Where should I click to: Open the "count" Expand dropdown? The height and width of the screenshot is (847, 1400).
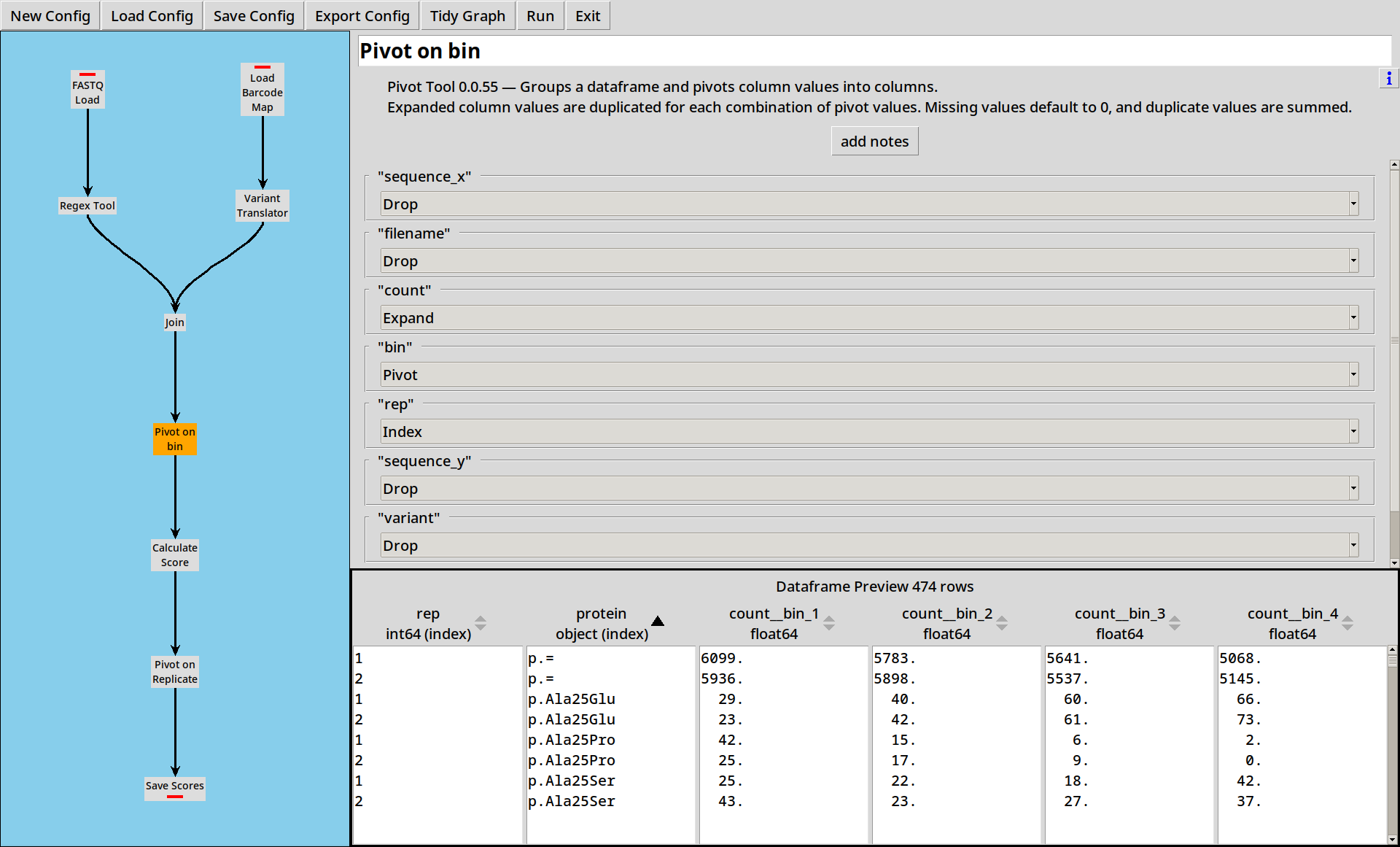click(x=869, y=318)
